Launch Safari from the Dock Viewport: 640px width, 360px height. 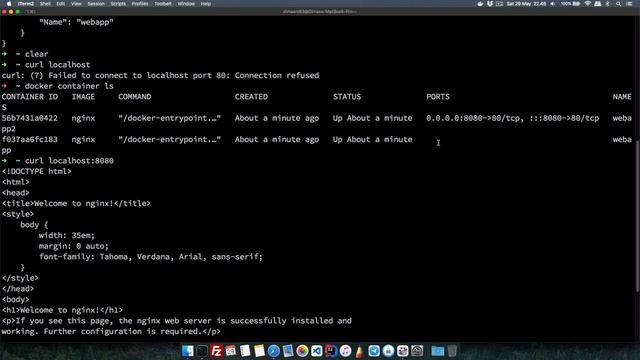click(x=273, y=351)
